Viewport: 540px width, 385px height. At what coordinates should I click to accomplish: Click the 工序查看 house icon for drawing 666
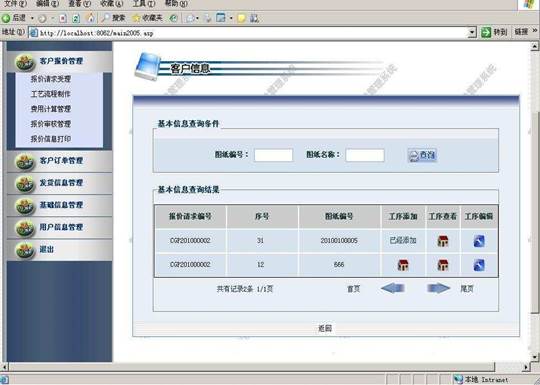[443, 265]
